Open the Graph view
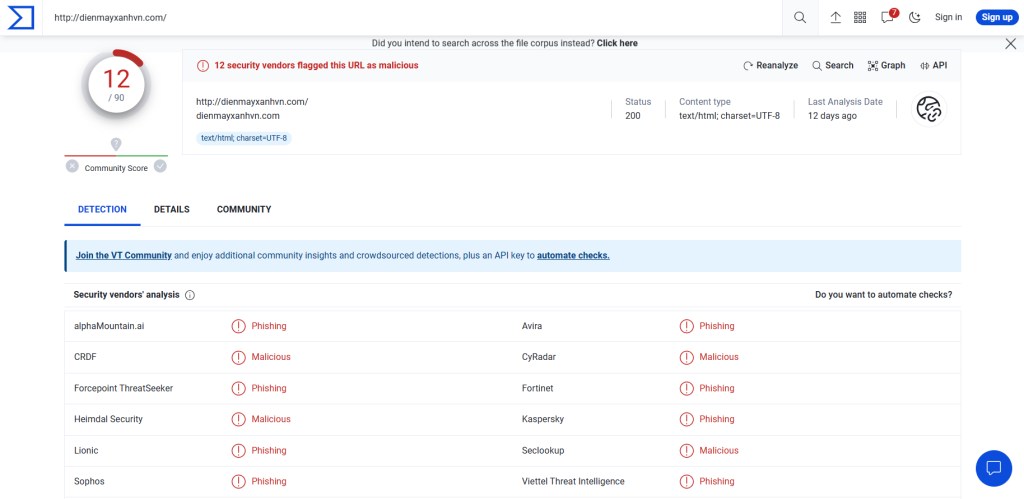This screenshot has width=1024, height=499. (886, 65)
